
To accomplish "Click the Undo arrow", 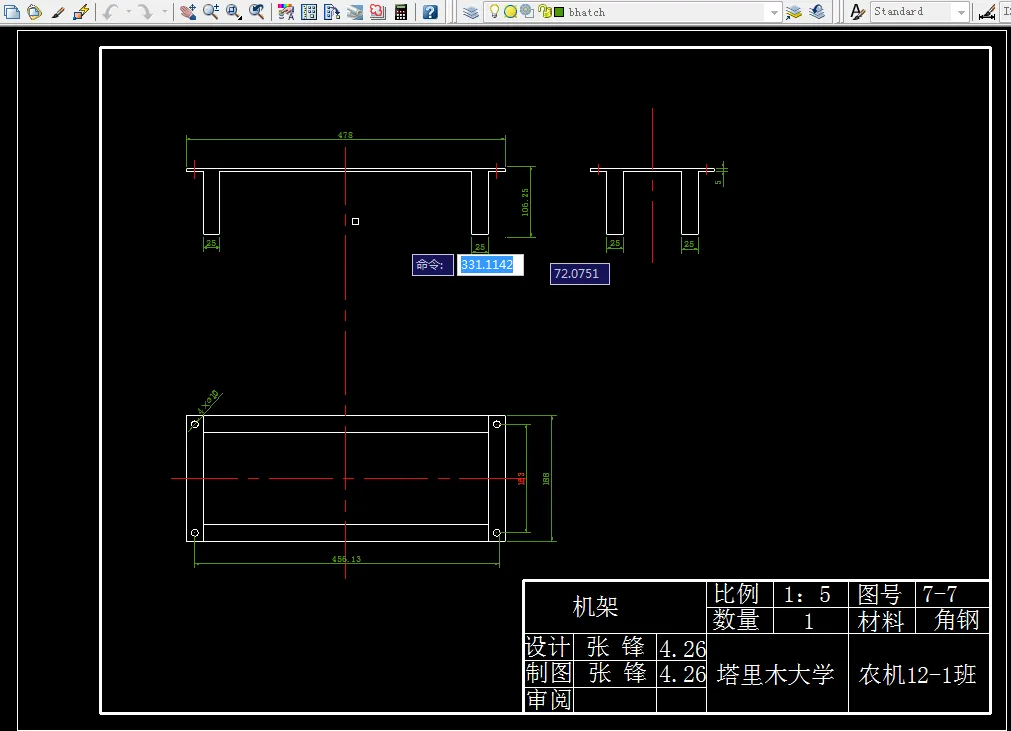I will click(x=110, y=12).
